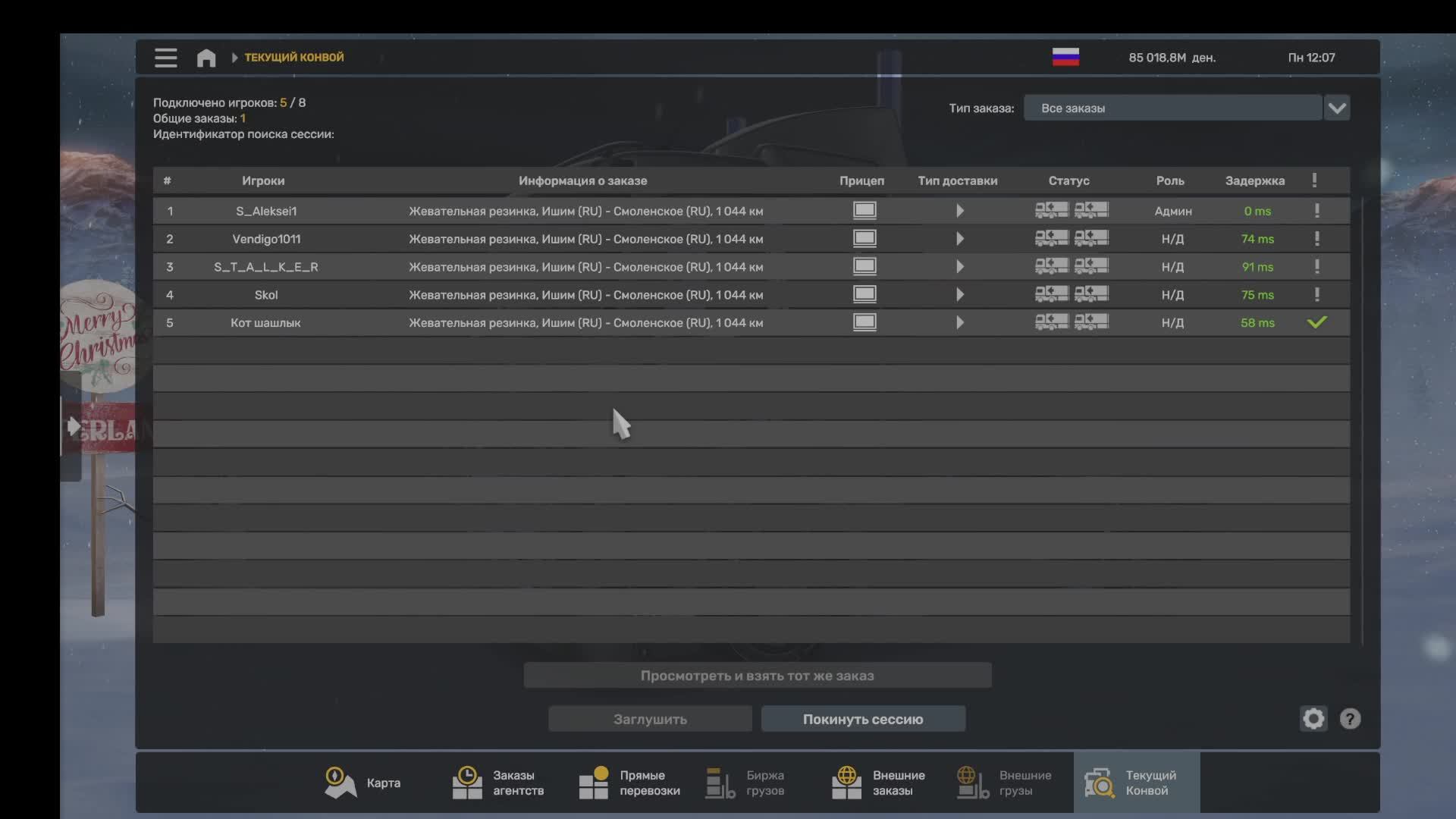Click the clock showing Пн 12:07
Viewport: 1456px width, 819px height.
[1311, 58]
